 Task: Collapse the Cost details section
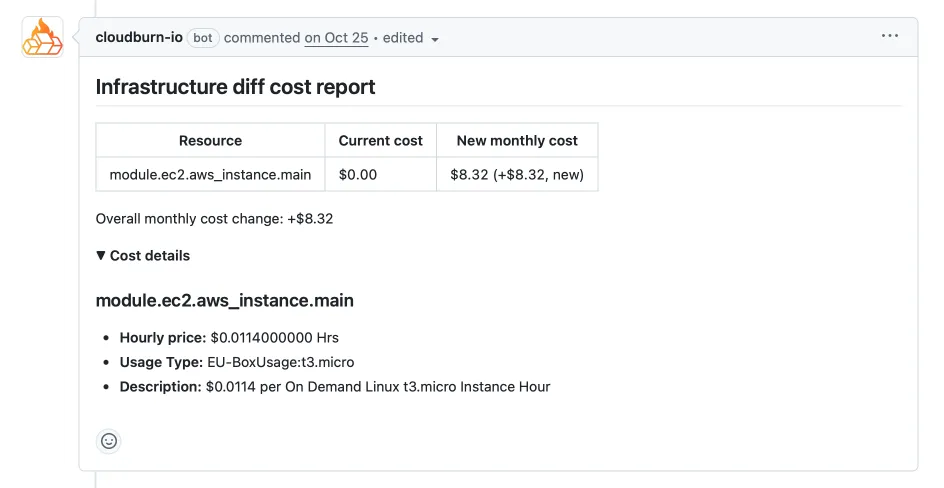tap(143, 256)
